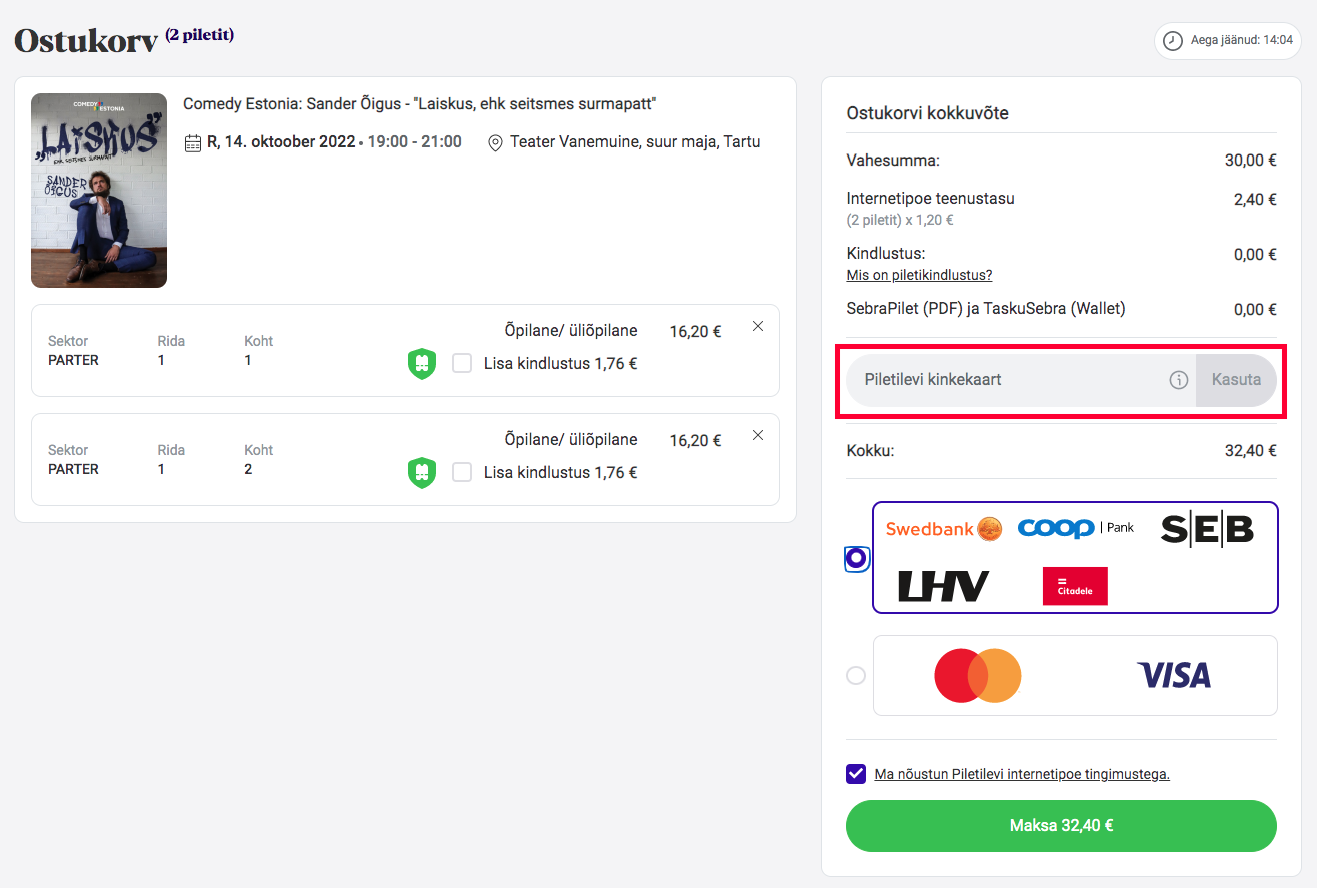Click the SEB bank logo
Screen dimensions: 1317x888
1207,529
